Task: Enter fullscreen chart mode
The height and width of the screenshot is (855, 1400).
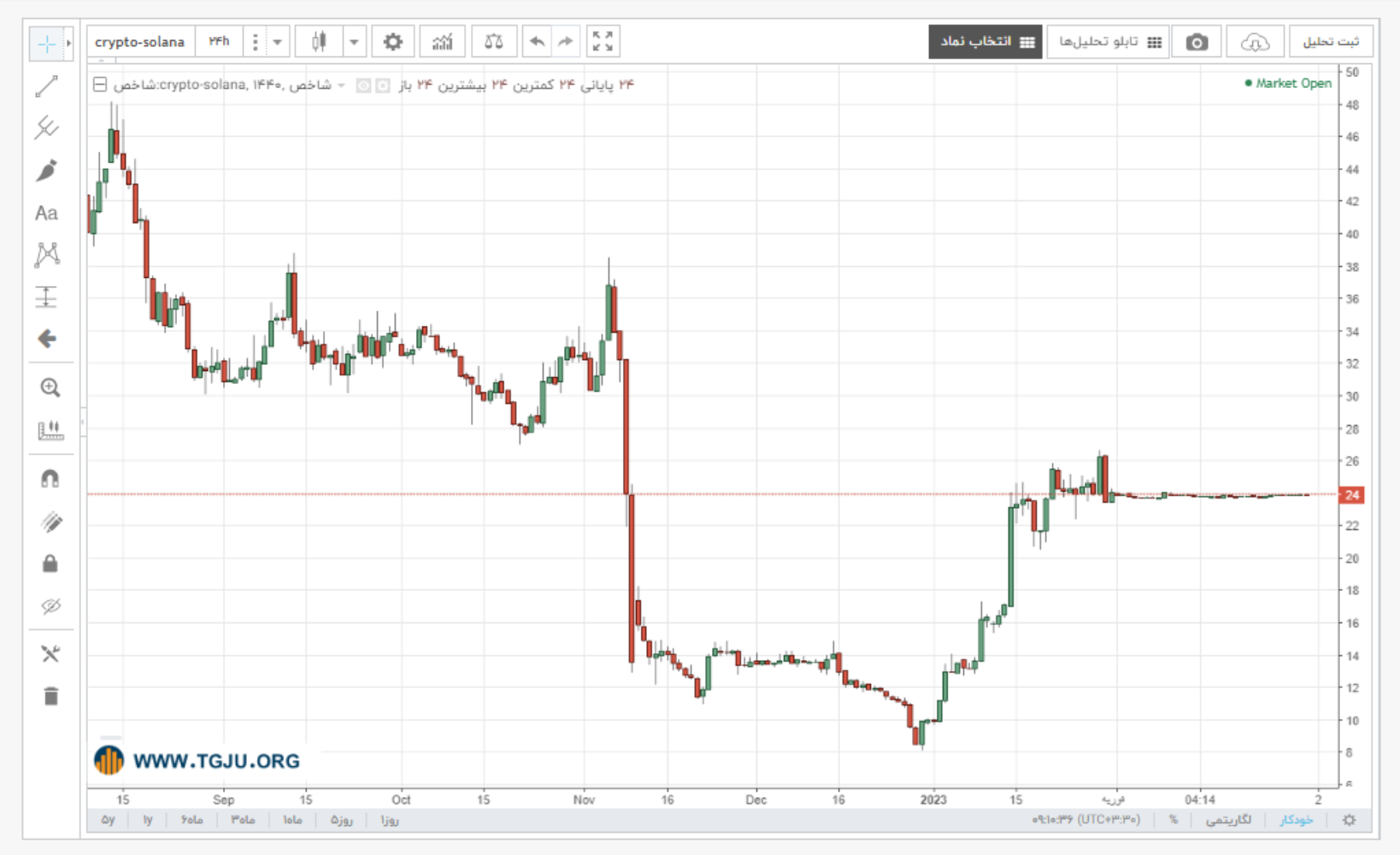Action: point(603,42)
